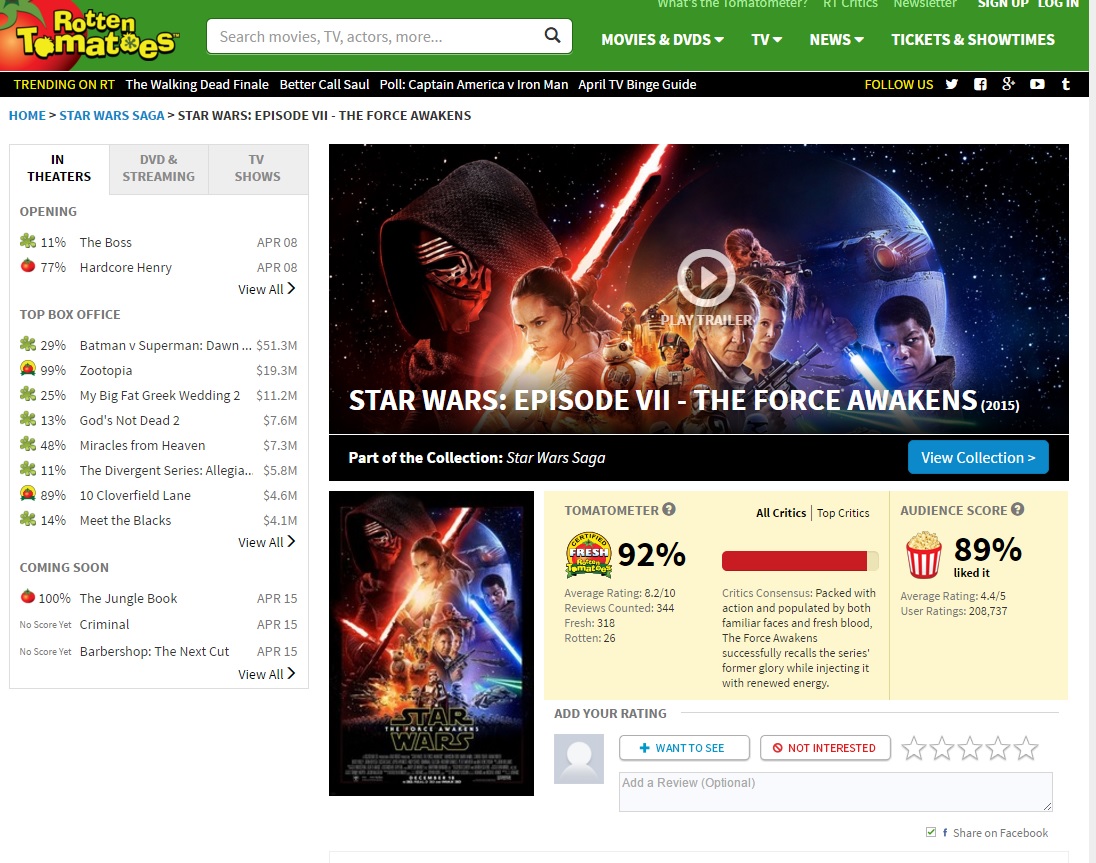This screenshot has width=1096, height=863.
Task: Expand the TV dropdown menu
Action: point(766,40)
